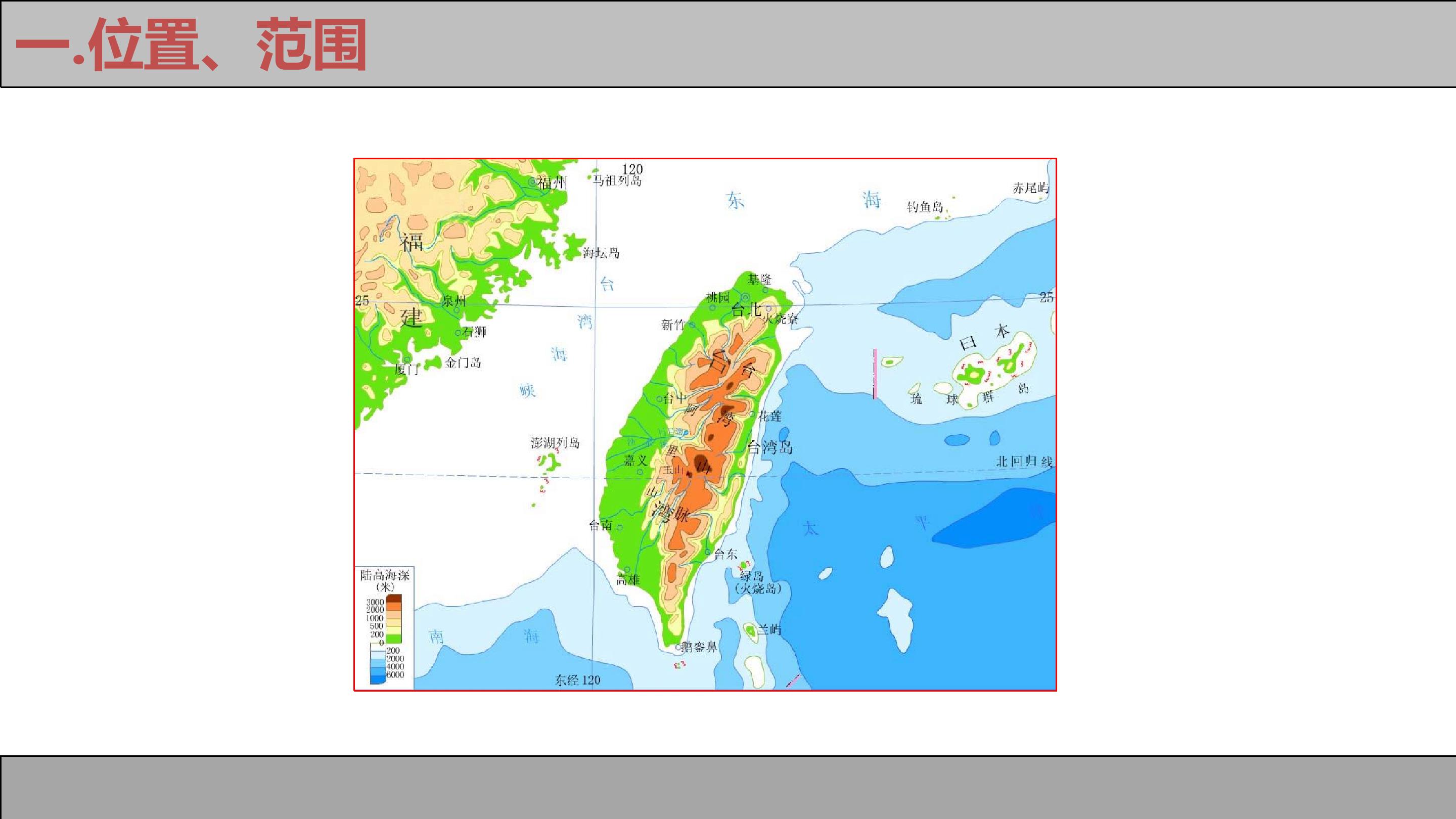Screen dimensions: 1456x819
Task: Click the 鹅銮鼻 cape label
Action: 700,647
